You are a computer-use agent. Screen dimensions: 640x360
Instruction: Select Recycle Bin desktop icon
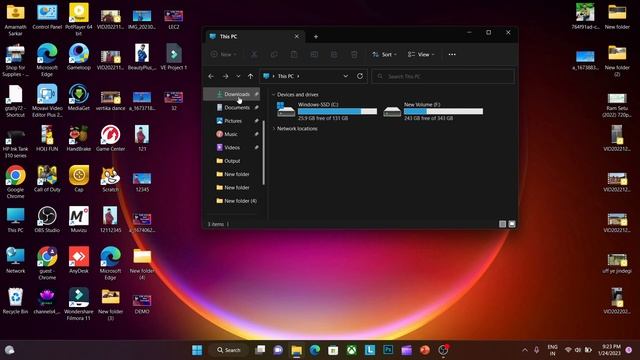(16, 300)
